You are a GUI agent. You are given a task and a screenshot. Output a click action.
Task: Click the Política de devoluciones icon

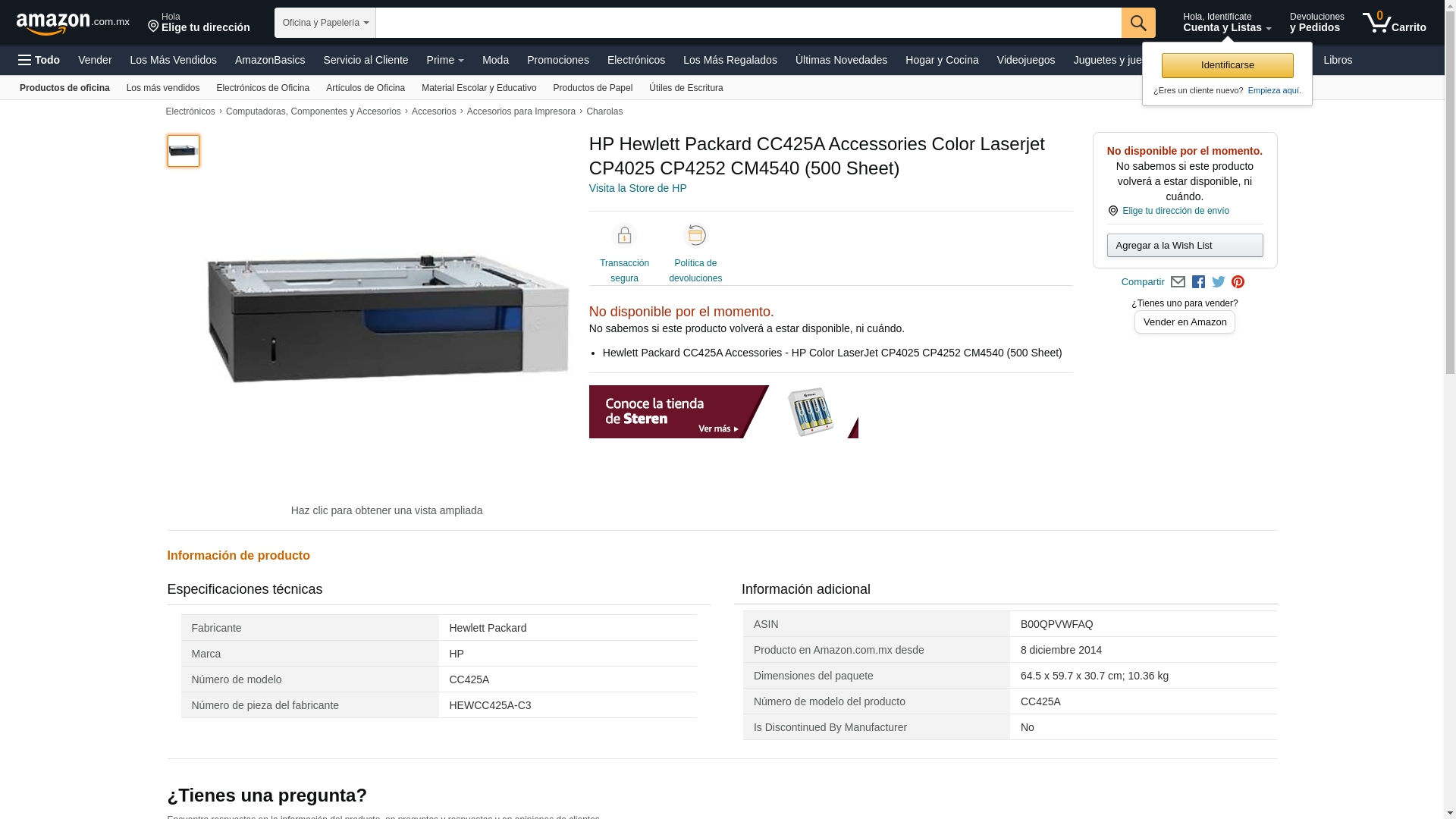[x=695, y=236]
